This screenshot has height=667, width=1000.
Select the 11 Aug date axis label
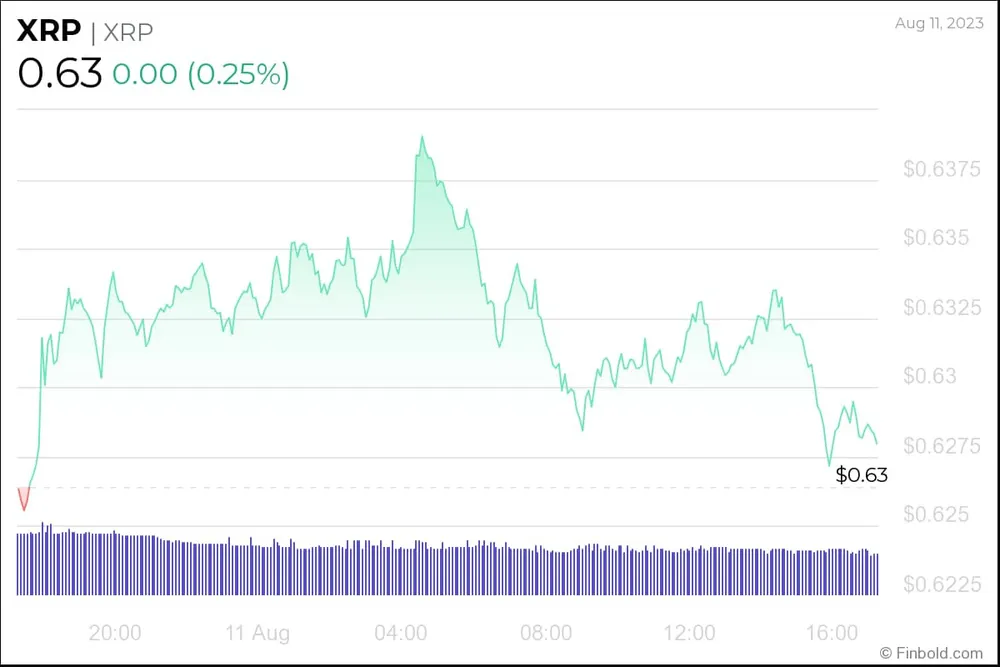tap(257, 633)
